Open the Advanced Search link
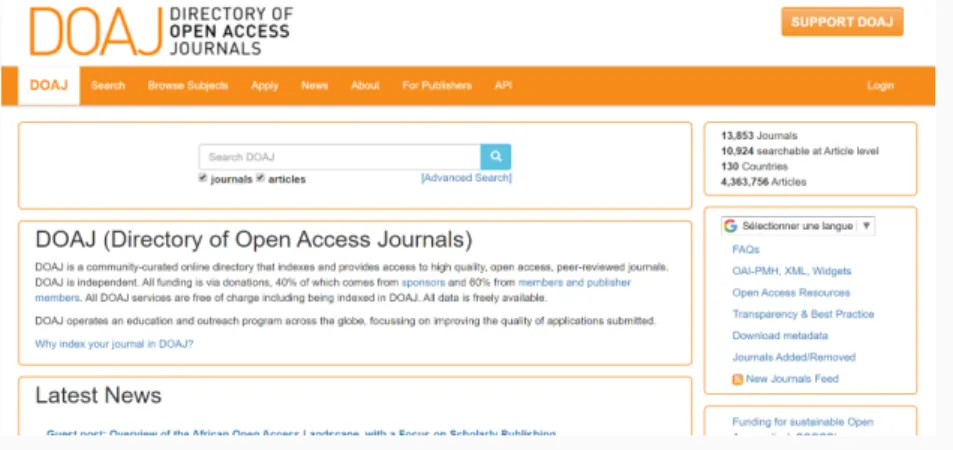The height and width of the screenshot is (450, 953). tap(466, 178)
